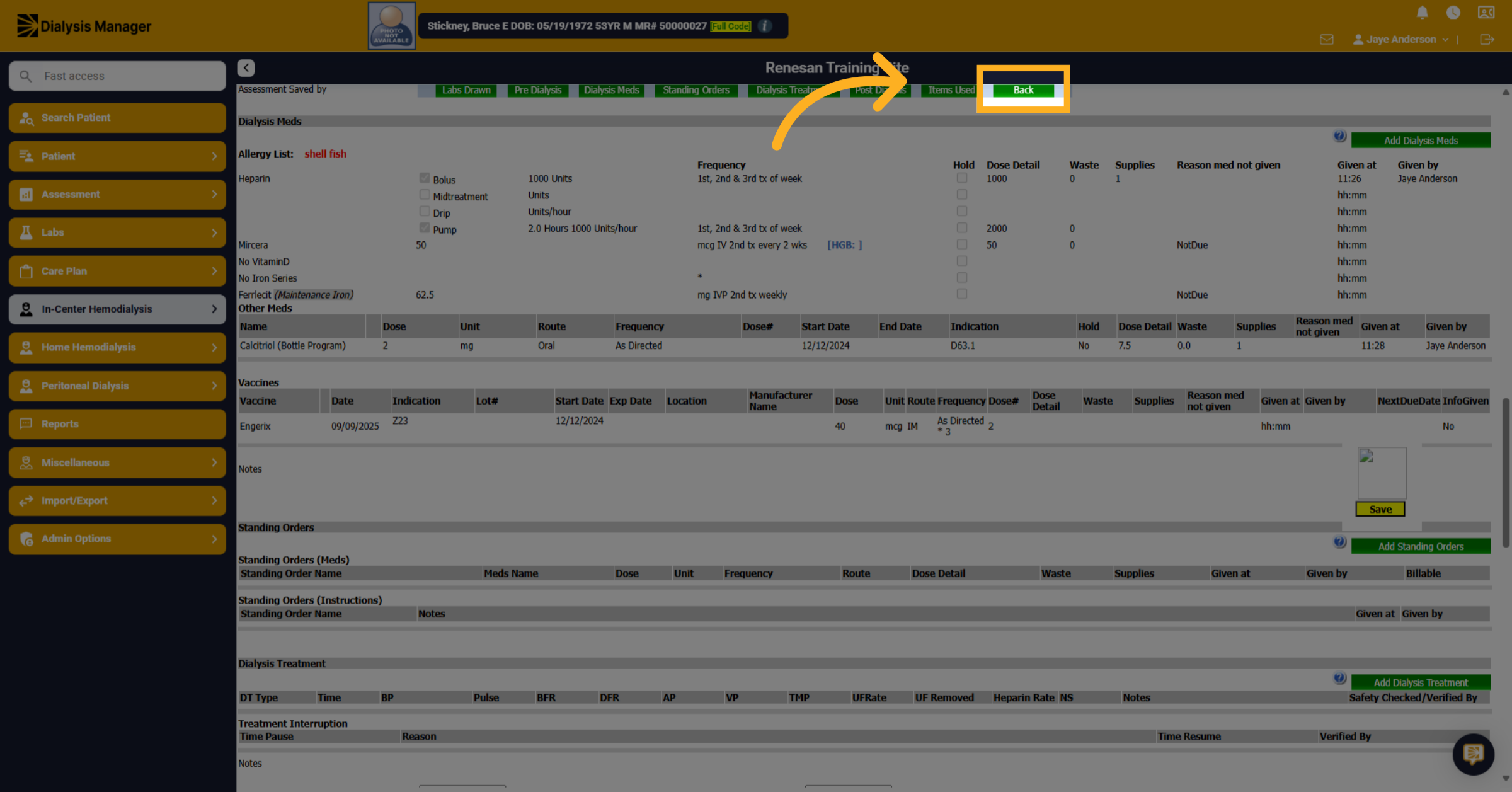This screenshot has height=792, width=1512.
Task: Jump to the Pre Dialysis tab
Action: pyautogui.click(x=537, y=90)
